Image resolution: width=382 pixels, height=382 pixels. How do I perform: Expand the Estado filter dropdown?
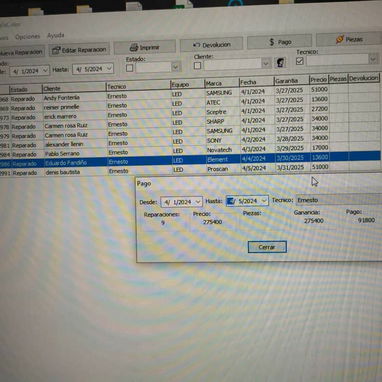click(176, 67)
